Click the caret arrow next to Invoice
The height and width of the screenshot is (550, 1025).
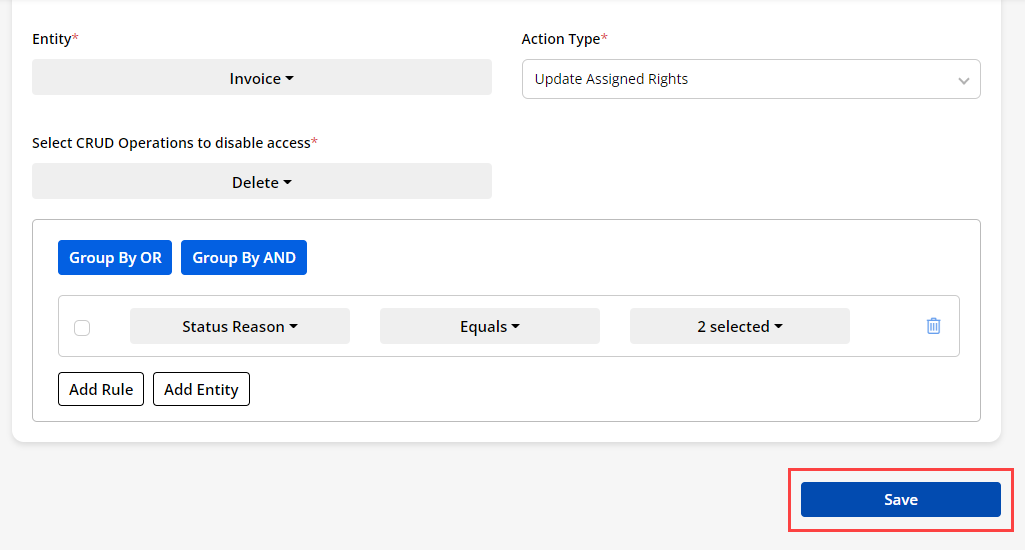[290, 78]
